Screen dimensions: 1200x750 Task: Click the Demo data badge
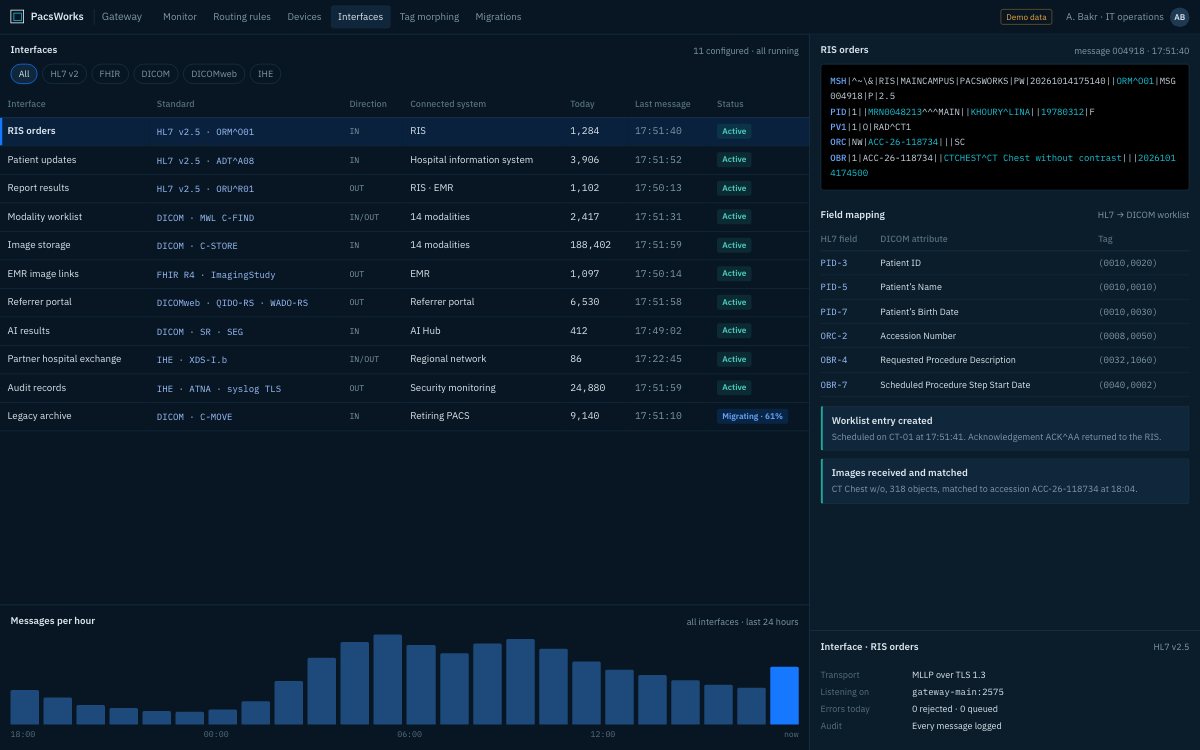(x=1026, y=16)
